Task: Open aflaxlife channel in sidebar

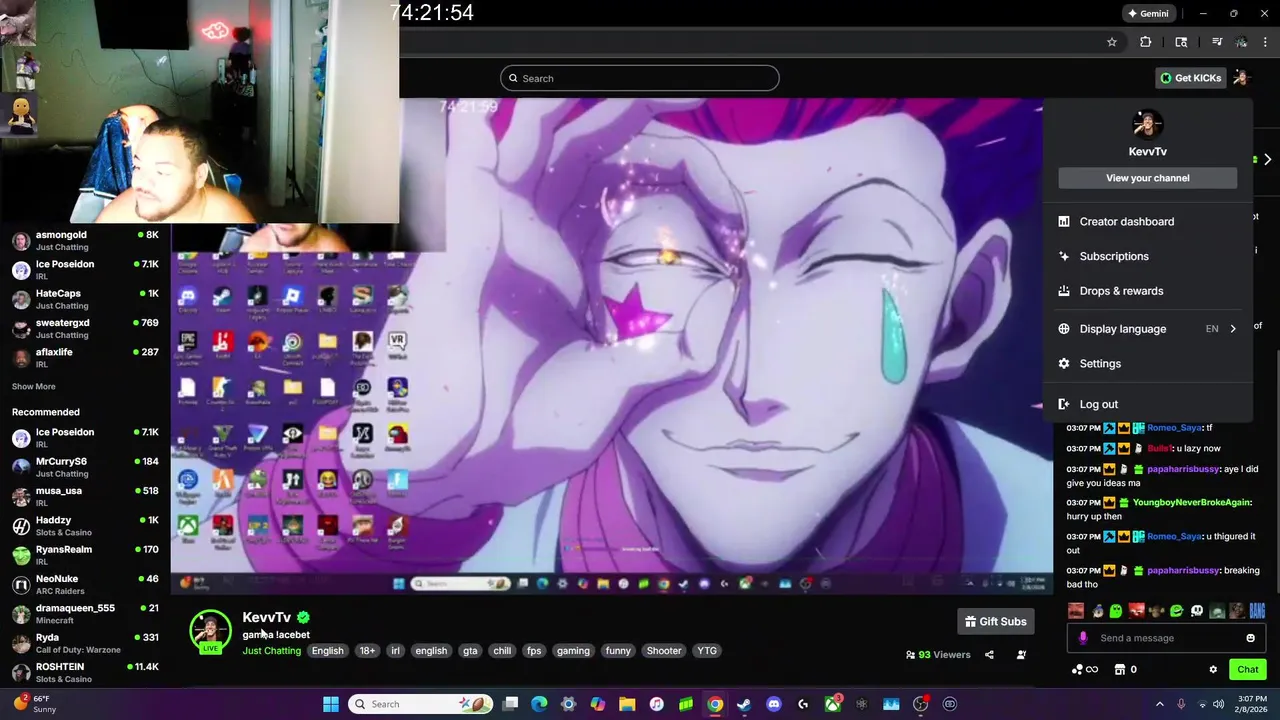Action: 85,358
